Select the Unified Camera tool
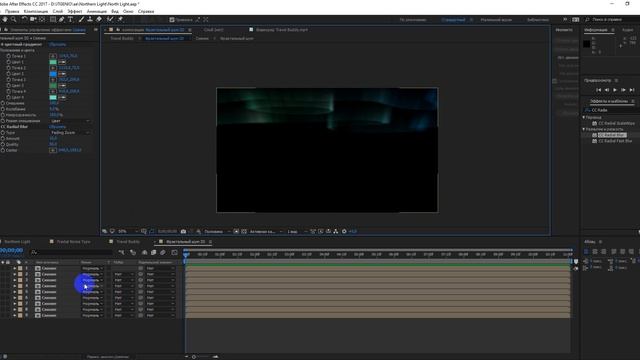 click(33, 19)
